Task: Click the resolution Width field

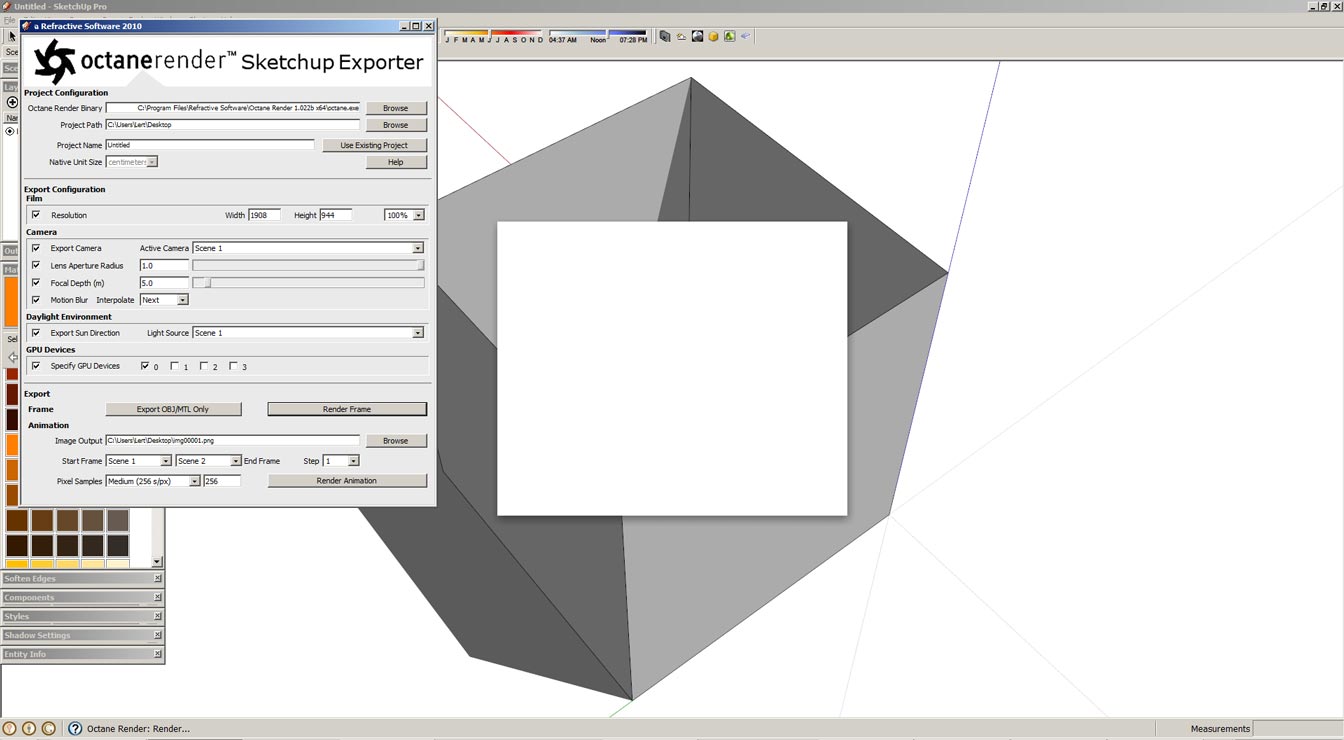Action: [264, 215]
